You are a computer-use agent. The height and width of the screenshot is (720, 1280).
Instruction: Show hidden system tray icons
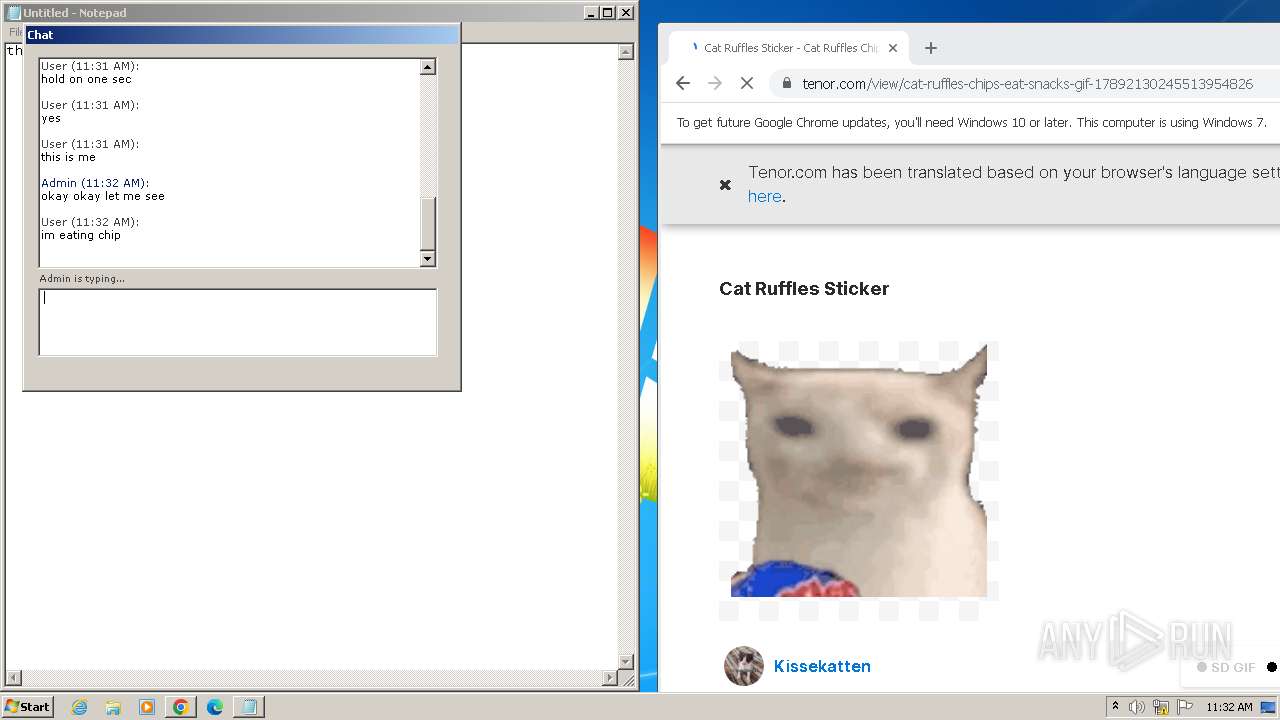1115,706
